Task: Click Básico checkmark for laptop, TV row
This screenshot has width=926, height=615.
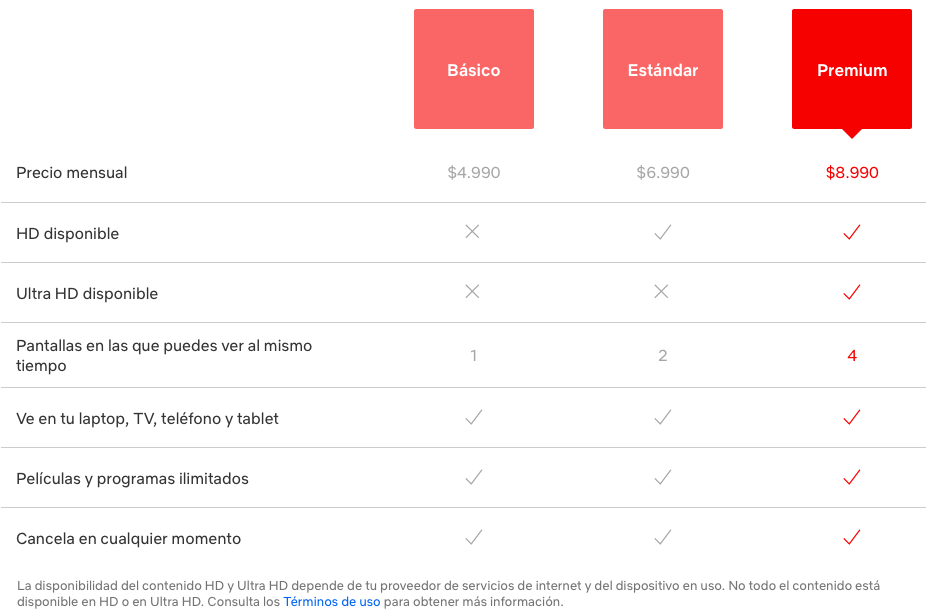Action: pyautogui.click(x=473, y=417)
